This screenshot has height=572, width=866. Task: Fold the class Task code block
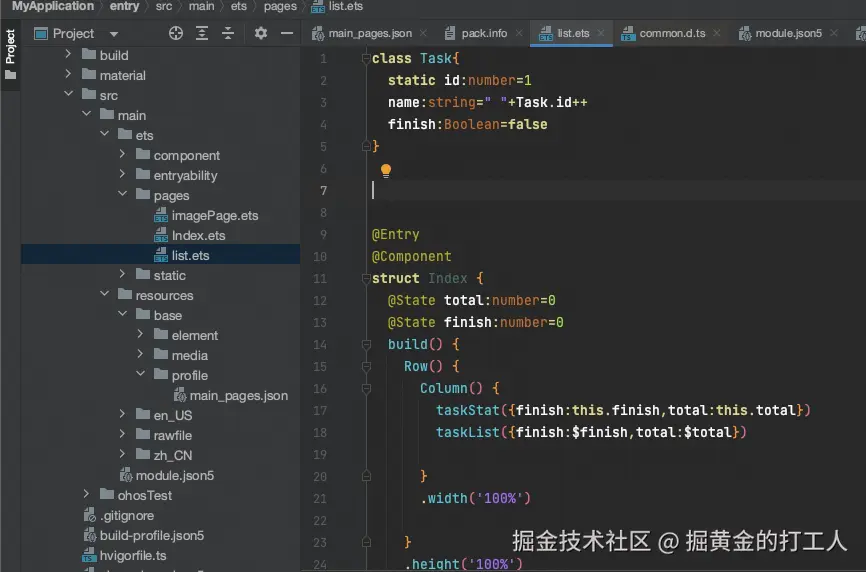366,58
